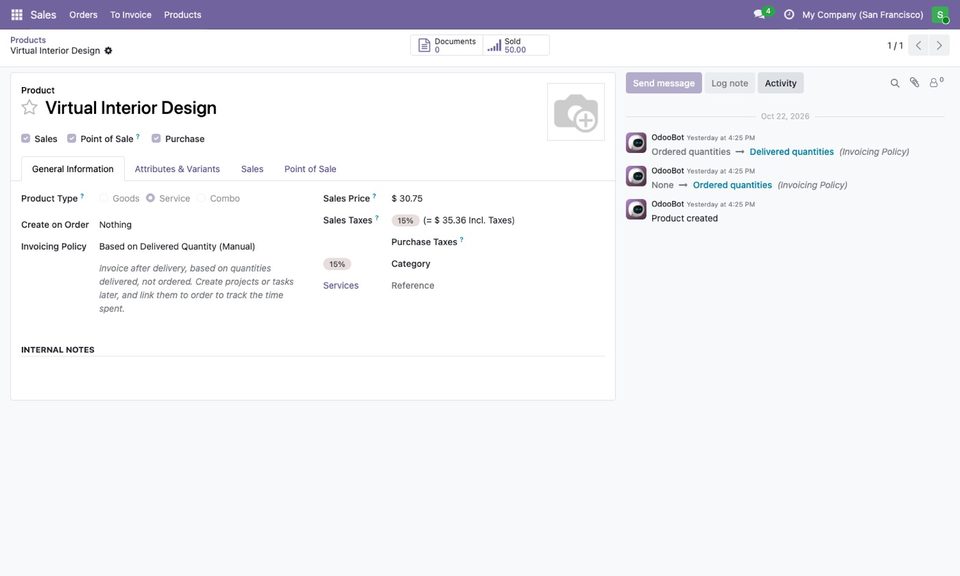The image size is (960, 576).
Task: Toggle the Sales checkbox
Action: 26,138
